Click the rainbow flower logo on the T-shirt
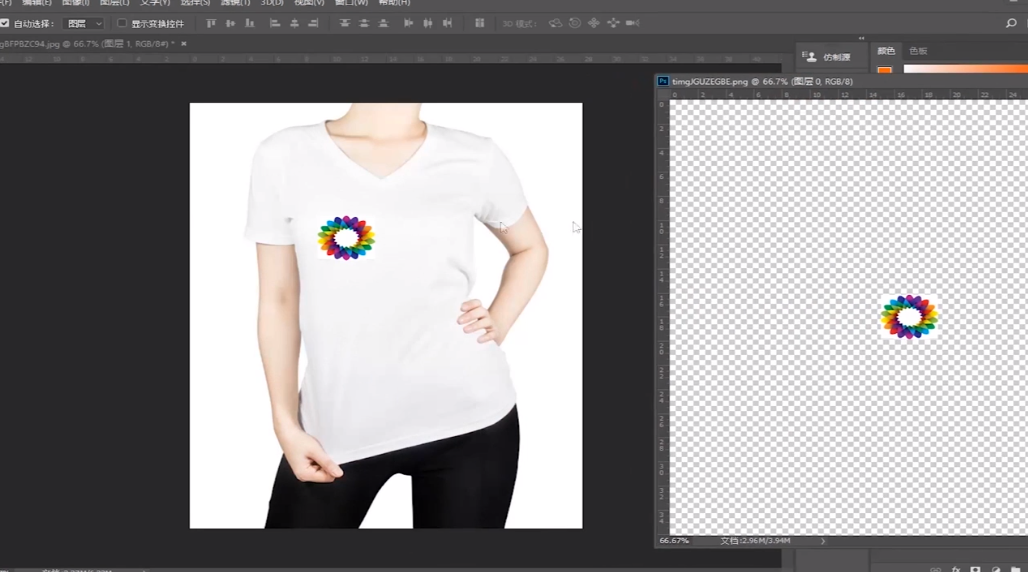Screen dimensions: 1028x572 click(346, 237)
